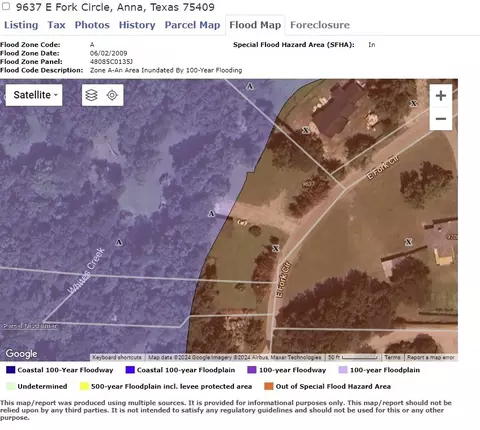Click the 9637 parcel marker on the map
Image resolution: width=480 pixels, height=430 pixels.
tap(308, 184)
